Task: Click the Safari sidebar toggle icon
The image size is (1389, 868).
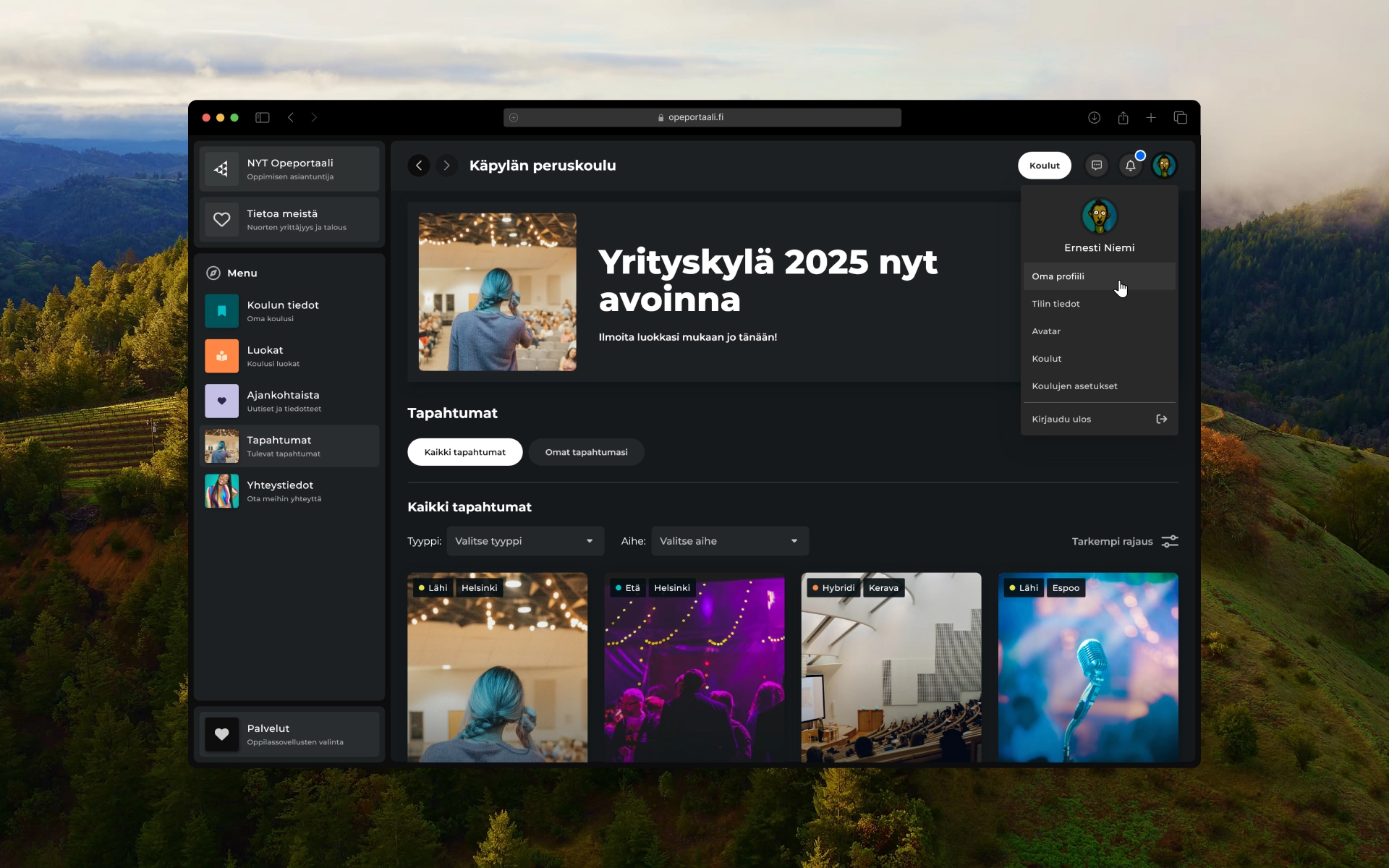Action: (x=263, y=117)
